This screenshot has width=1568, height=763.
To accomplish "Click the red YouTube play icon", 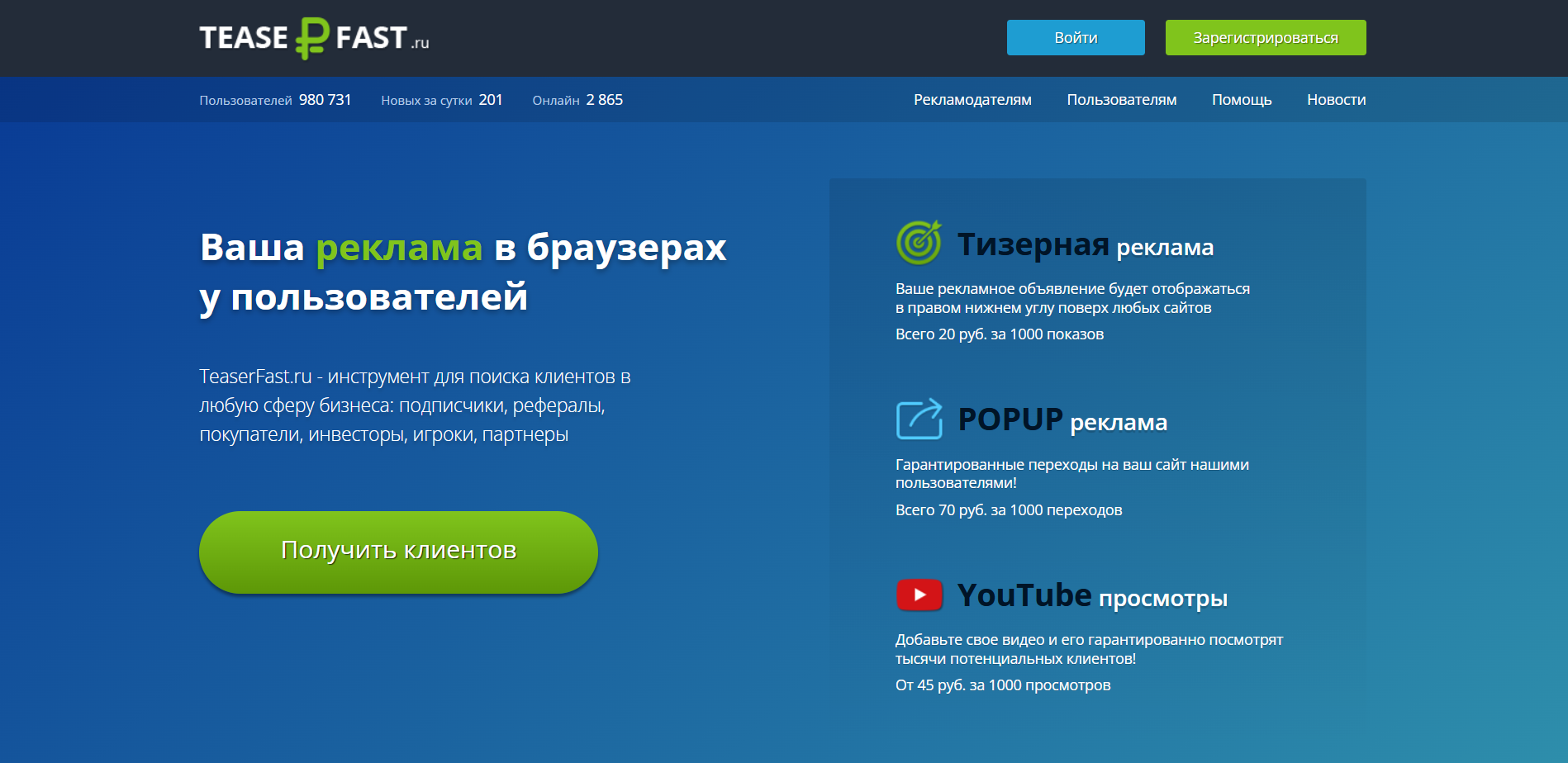I will [919, 595].
